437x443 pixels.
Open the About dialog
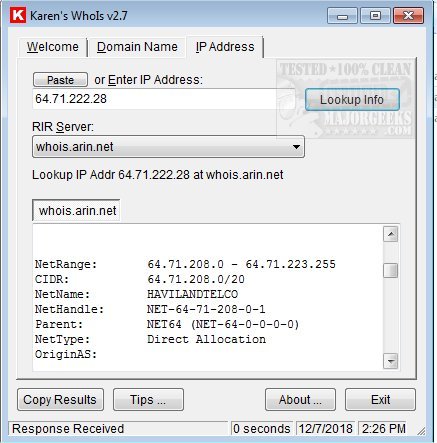tap(300, 399)
